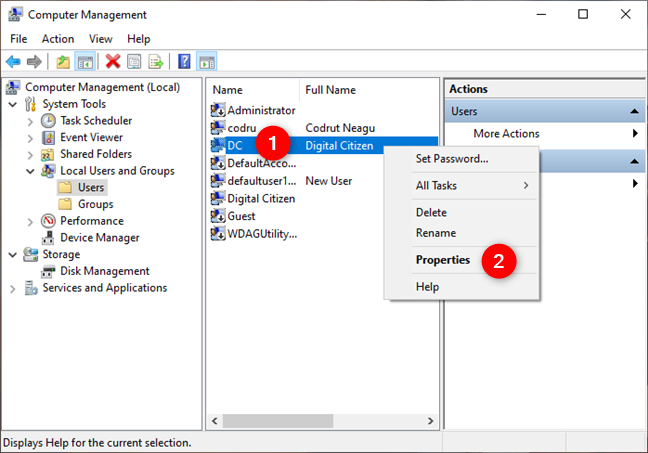This screenshot has width=648, height=453.
Task: Open the Action menu
Action: 58,39
